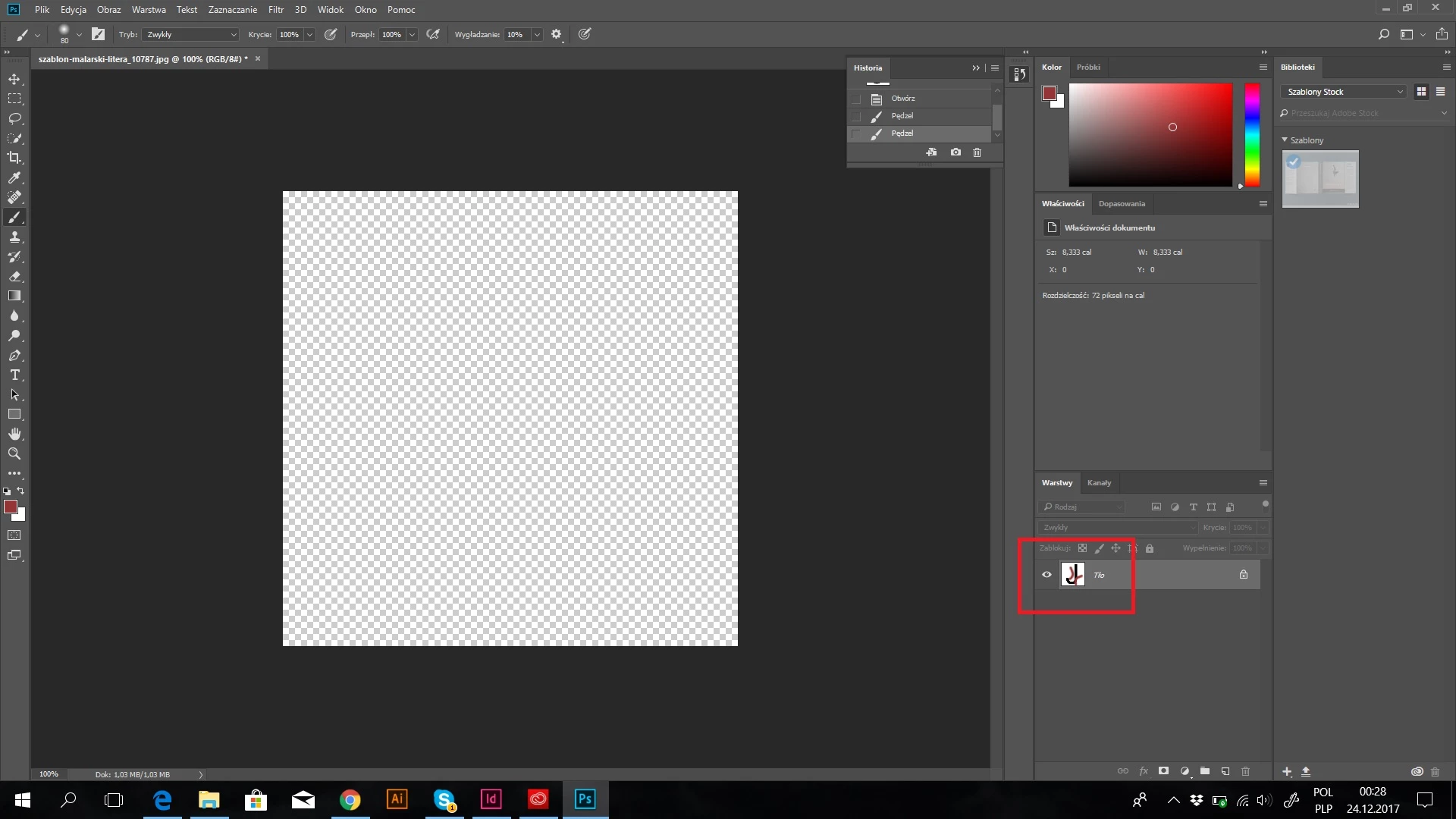Select the Eraser tool
This screenshot has height=819, width=1456.
pos(14,276)
